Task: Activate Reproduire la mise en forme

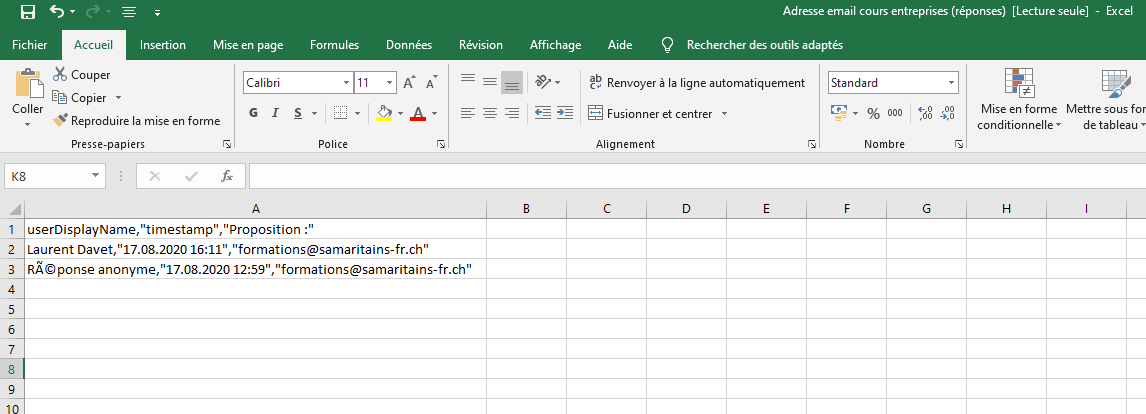Action: click(137, 121)
